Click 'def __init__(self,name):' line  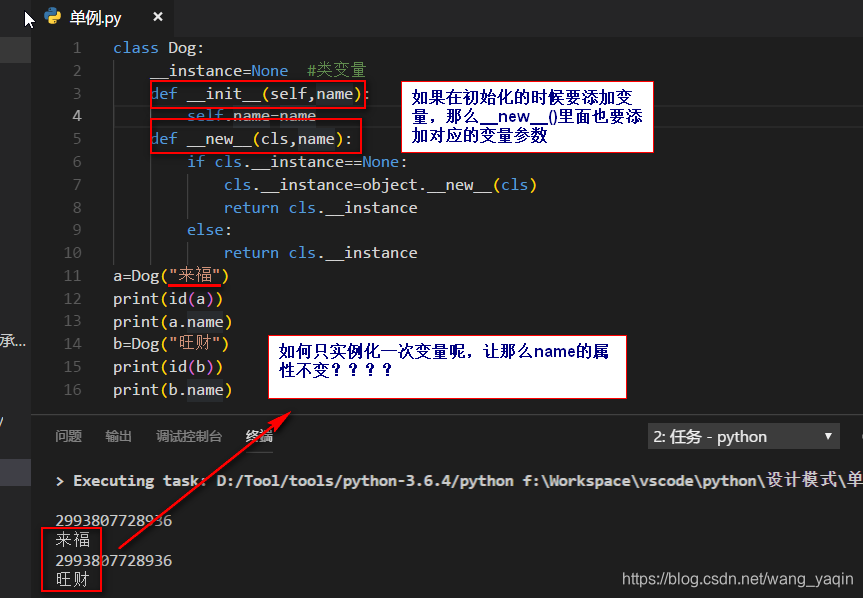click(x=260, y=94)
